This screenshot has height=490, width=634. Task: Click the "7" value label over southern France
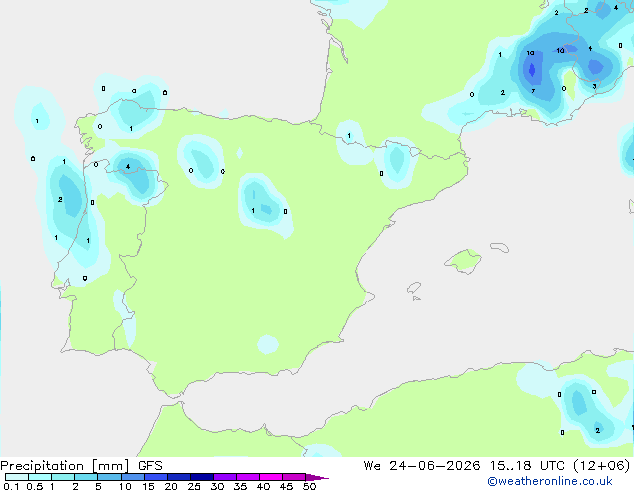coord(533,91)
